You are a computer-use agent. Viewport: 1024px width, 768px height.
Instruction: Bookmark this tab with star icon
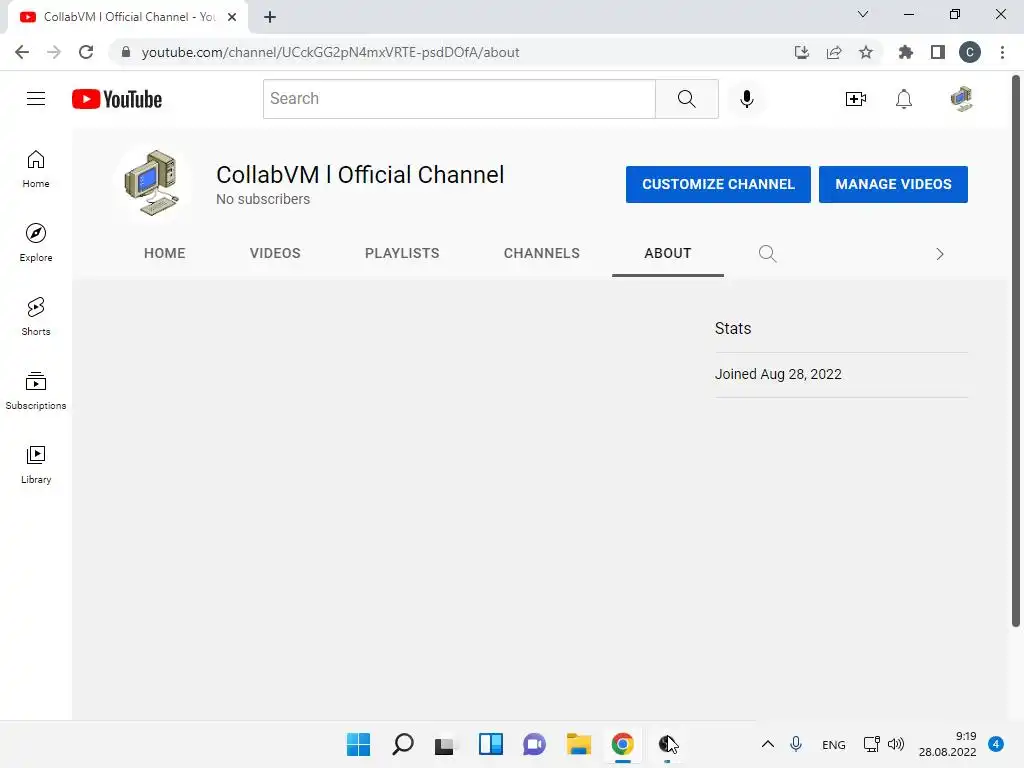[866, 52]
